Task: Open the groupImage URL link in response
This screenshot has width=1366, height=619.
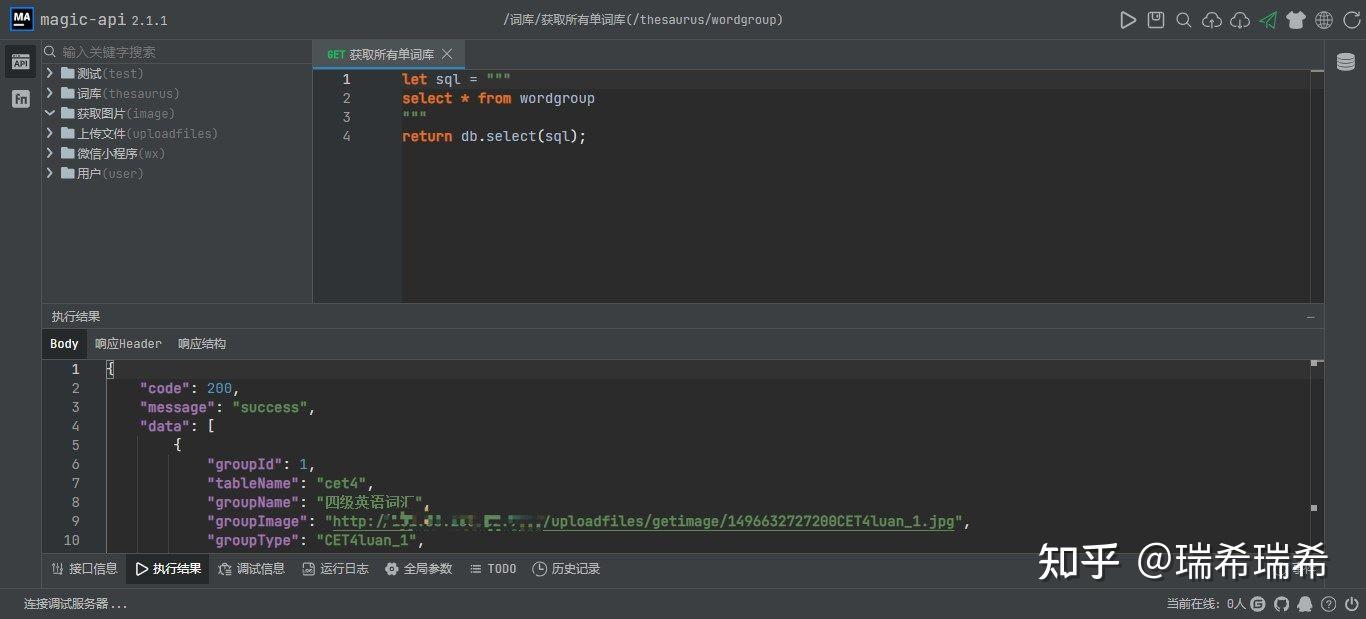Action: 643,522
